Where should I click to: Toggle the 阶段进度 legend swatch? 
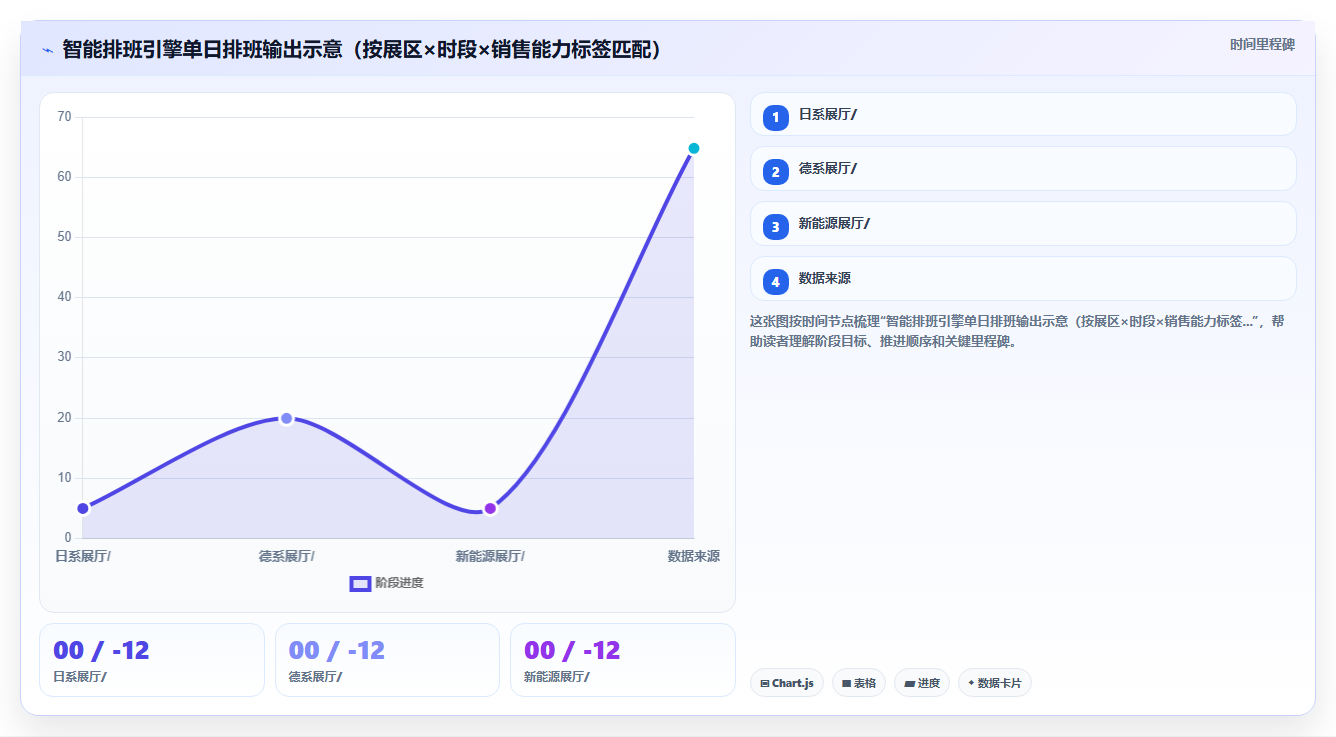point(360,583)
